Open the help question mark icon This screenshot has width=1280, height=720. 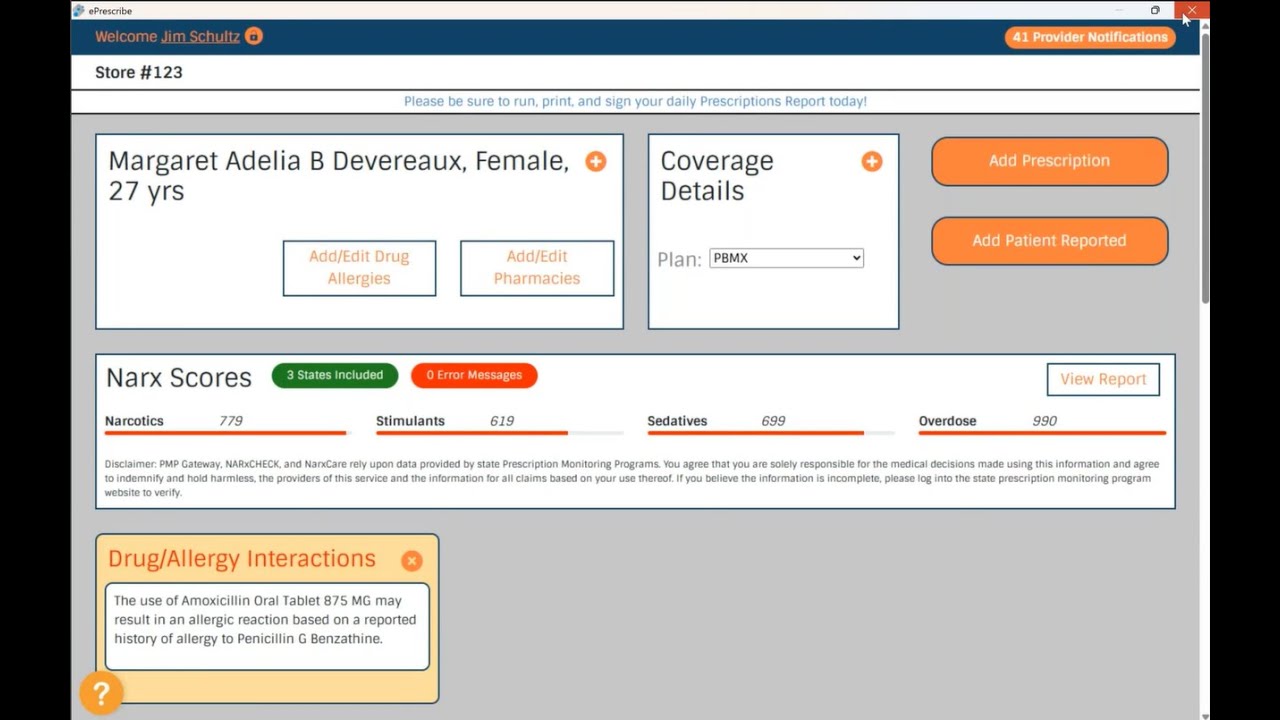point(101,692)
